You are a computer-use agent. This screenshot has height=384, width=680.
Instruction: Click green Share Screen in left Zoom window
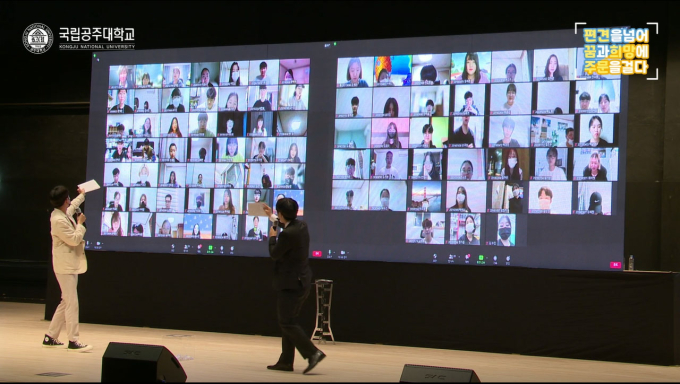(210, 249)
